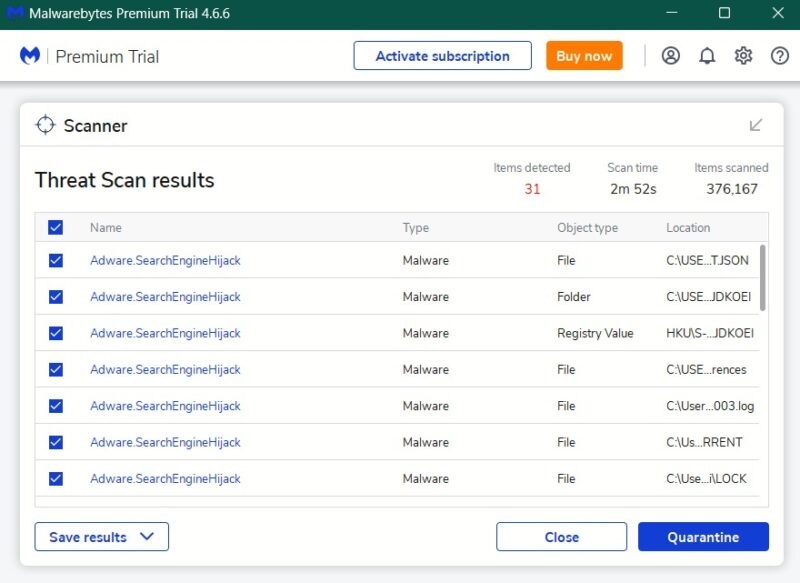Screen dimensions: 800x583
Task: Open the help question mark icon
Action: click(779, 56)
